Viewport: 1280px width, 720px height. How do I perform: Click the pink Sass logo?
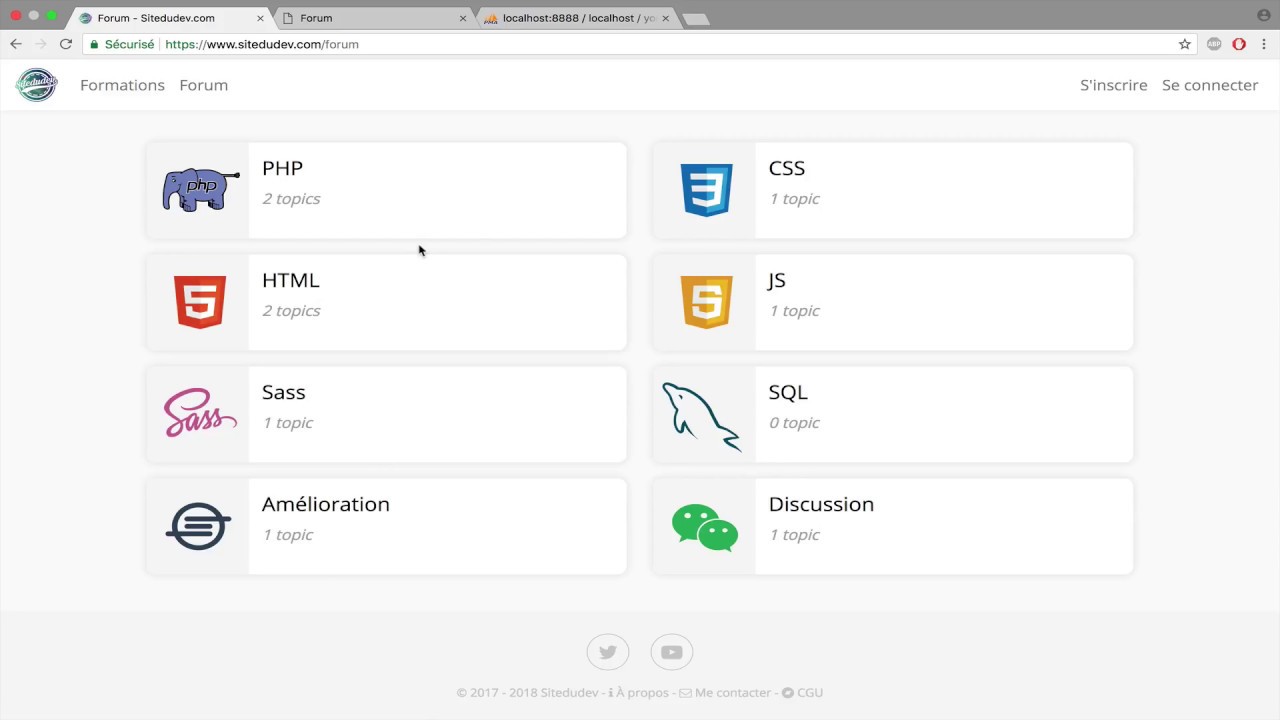click(x=200, y=413)
